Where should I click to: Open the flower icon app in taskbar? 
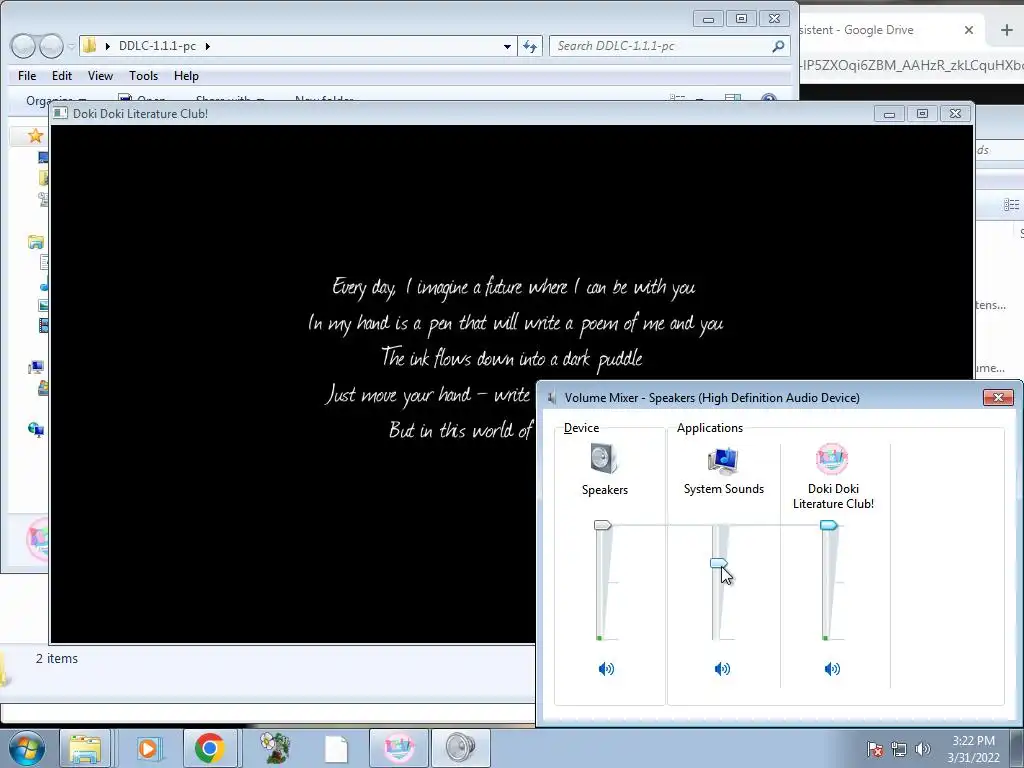274,748
